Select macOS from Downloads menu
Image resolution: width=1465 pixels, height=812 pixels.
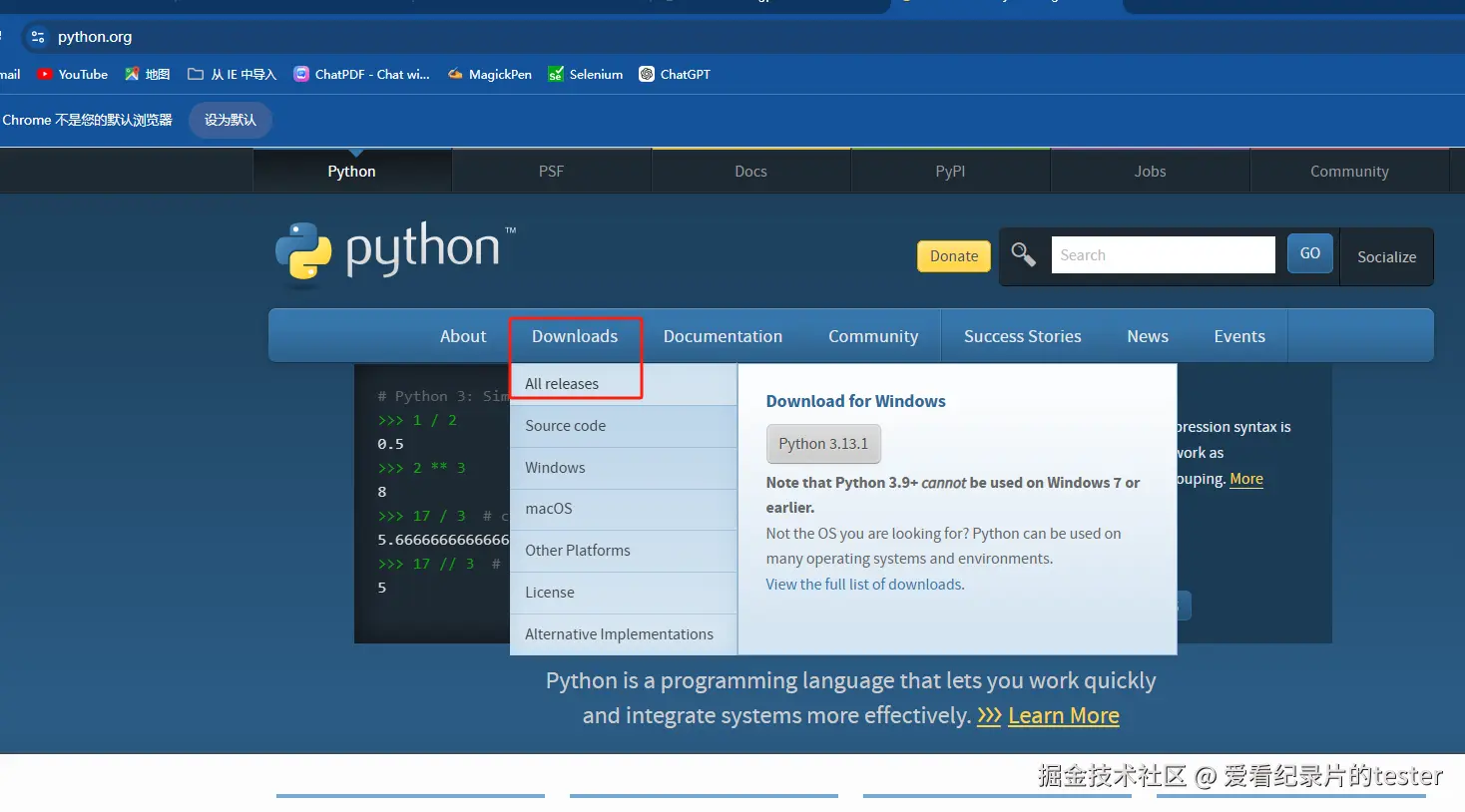(624, 509)
